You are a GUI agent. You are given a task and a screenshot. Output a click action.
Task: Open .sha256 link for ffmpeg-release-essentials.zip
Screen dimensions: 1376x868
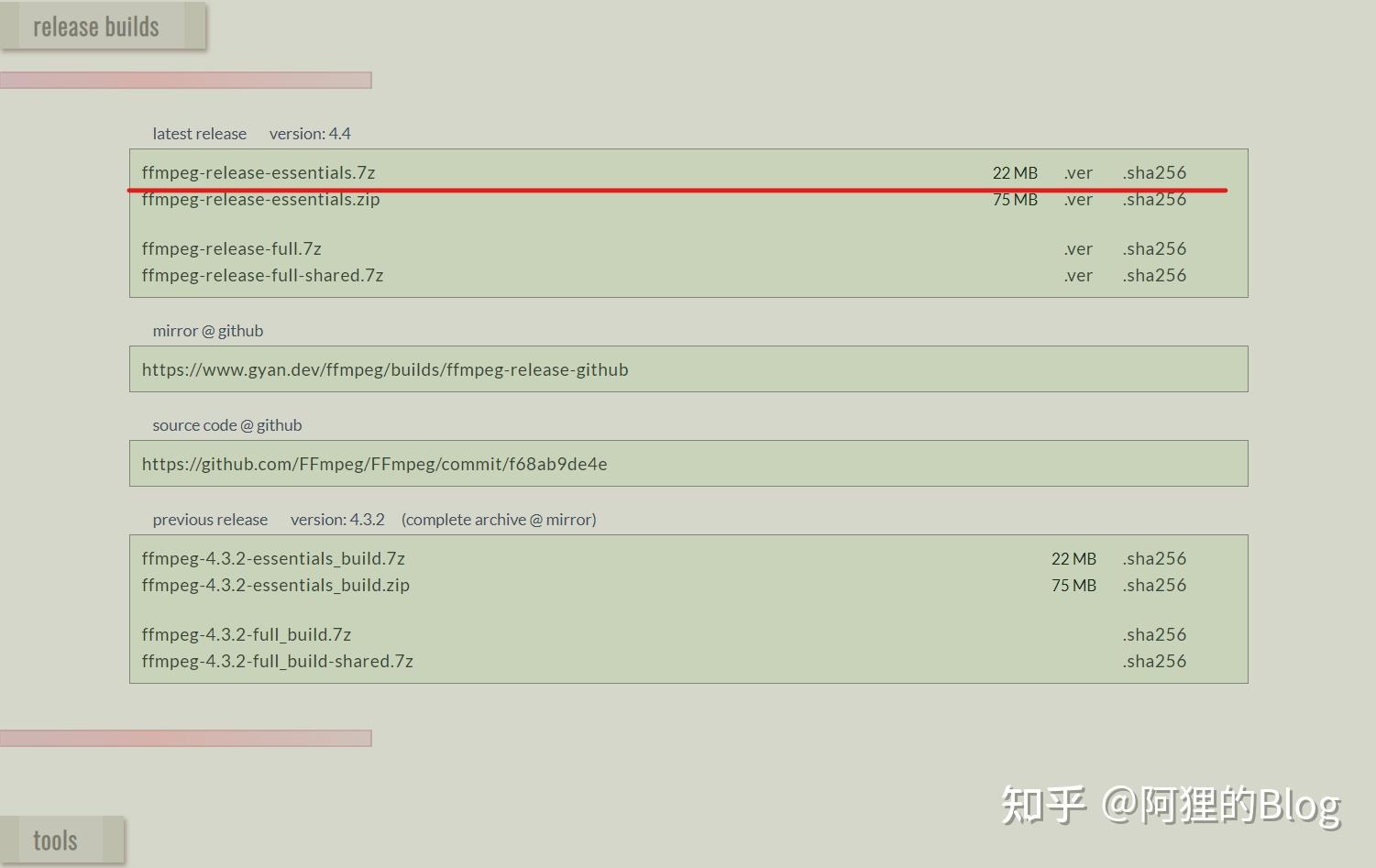point(1154,199)
